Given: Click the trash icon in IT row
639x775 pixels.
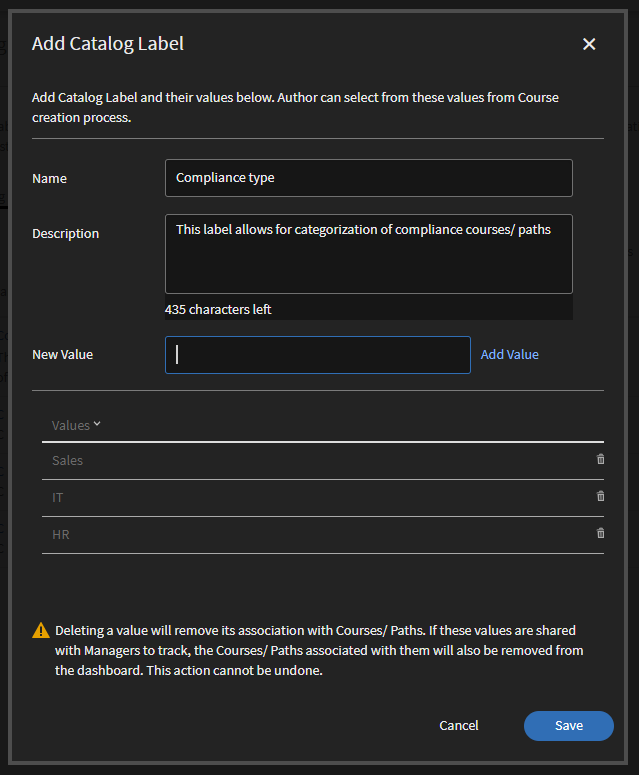Looking at the screenshot, I should click(x=600, y=496).
